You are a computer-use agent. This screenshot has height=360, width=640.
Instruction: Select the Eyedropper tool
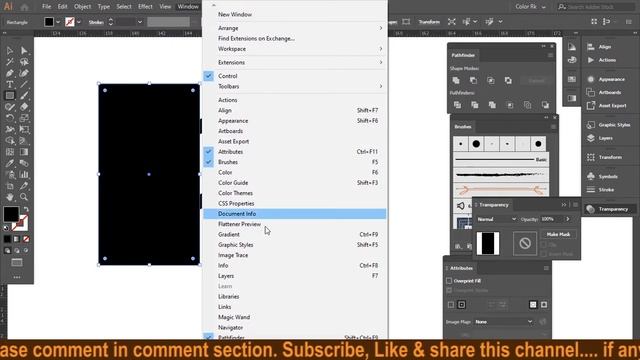coord(10,163)
